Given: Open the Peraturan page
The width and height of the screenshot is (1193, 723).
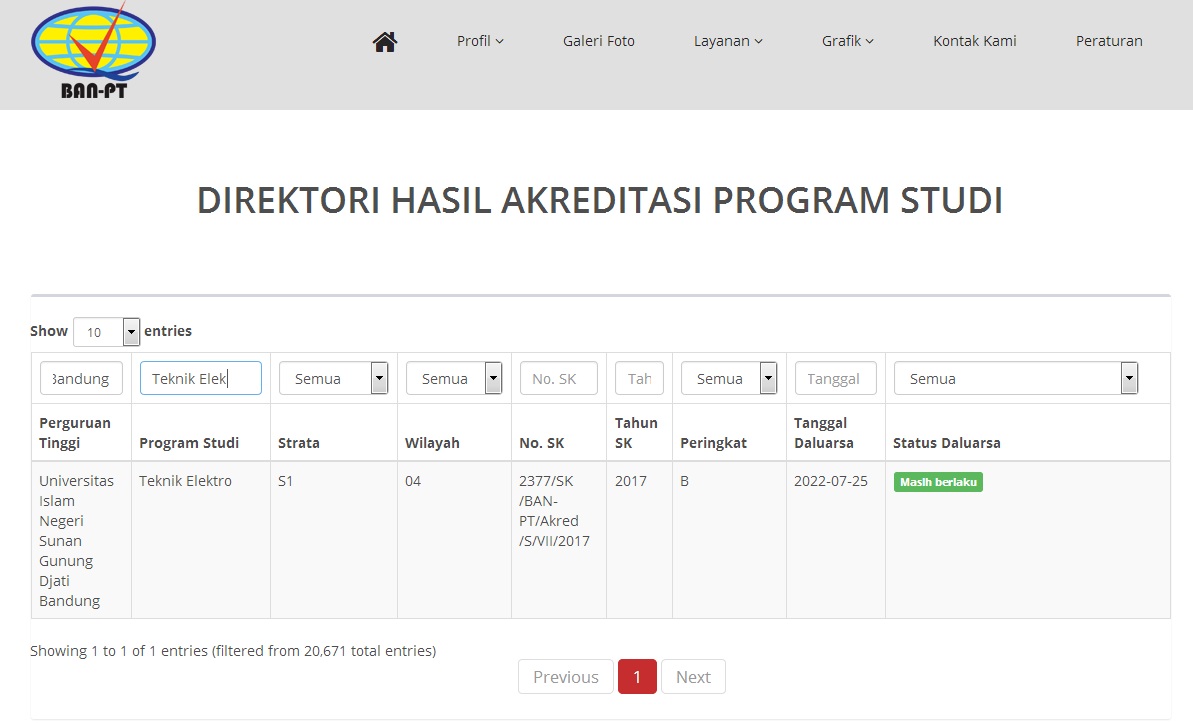Looking at the screenshot, I should [1109, 41].
